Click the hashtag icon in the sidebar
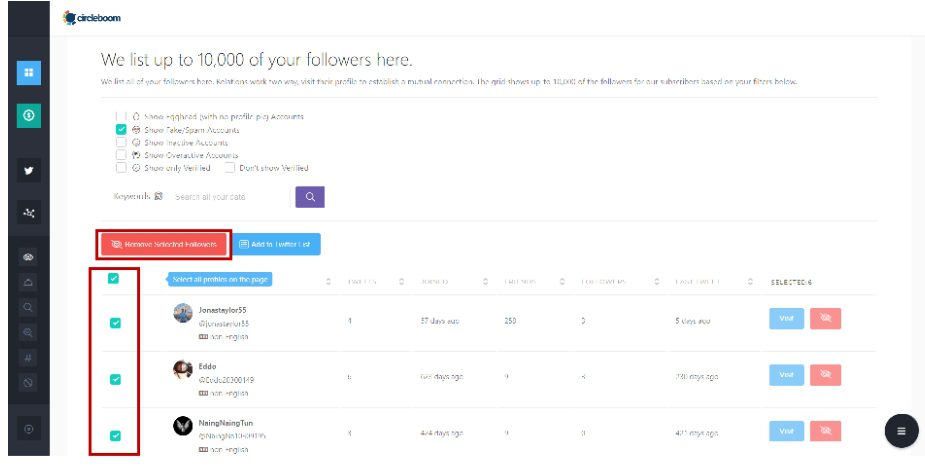Viewport: 925px width, 467px height. [x=28, y=356]
